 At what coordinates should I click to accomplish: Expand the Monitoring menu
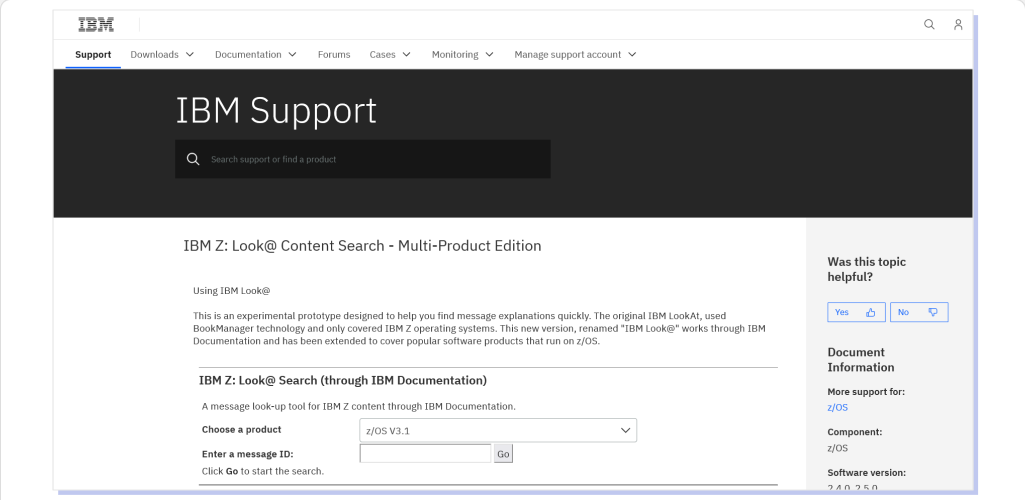coord(463,55)
